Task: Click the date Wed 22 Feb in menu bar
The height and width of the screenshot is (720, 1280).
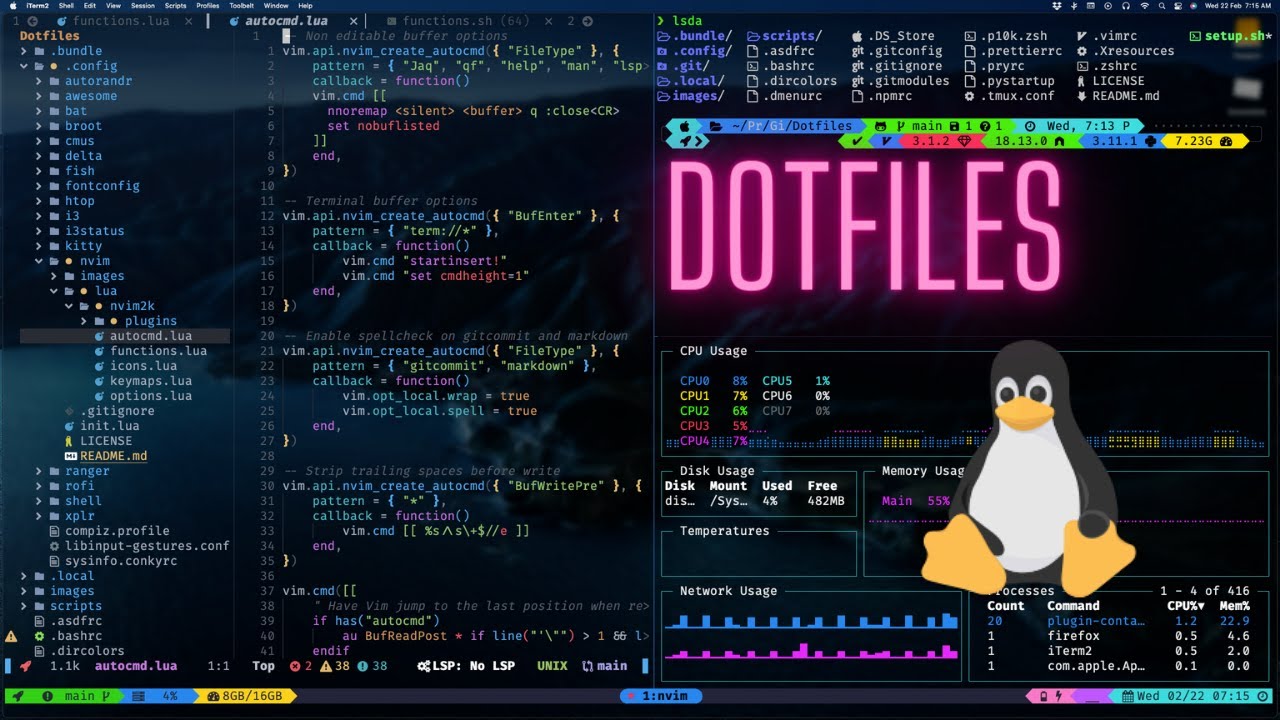Action: click(1223, 6)
